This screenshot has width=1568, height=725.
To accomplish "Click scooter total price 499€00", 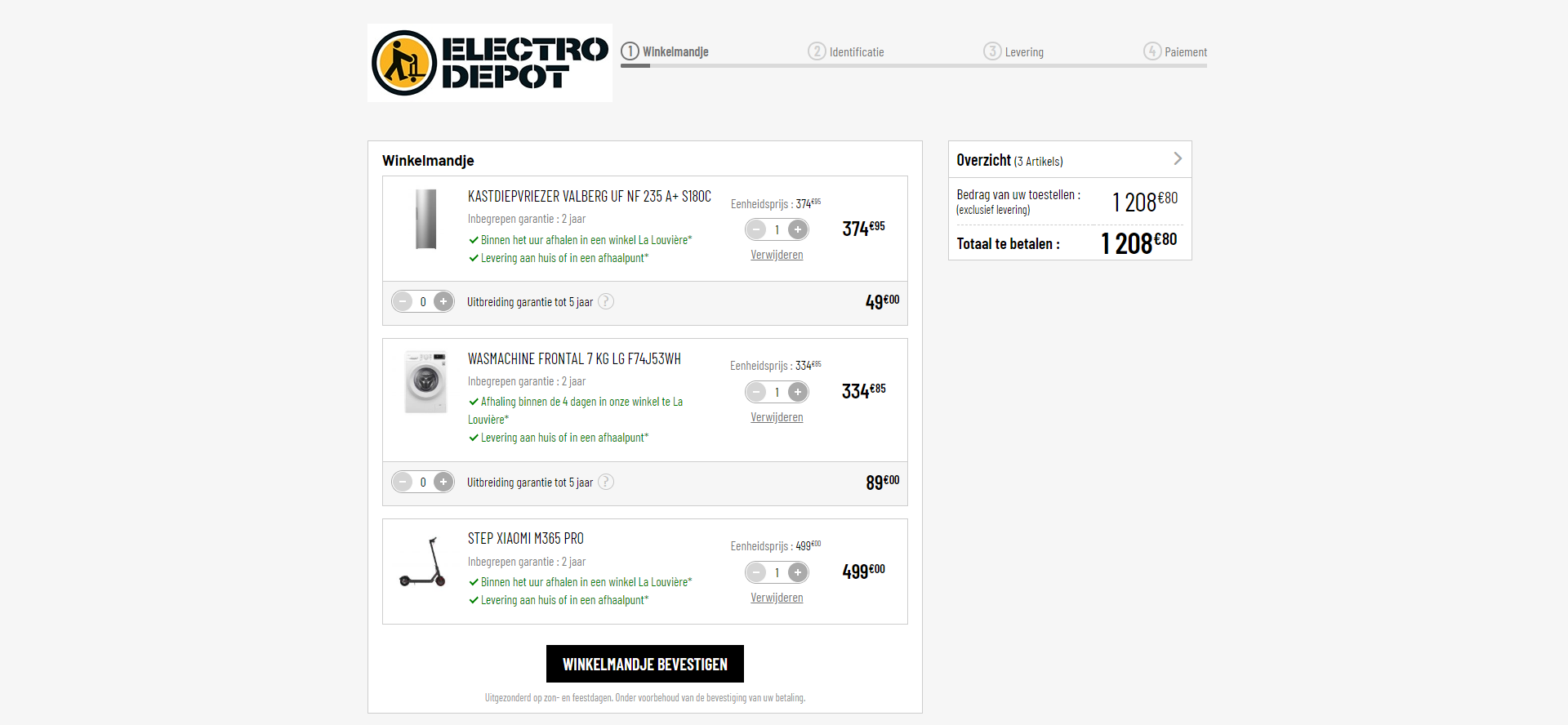I will pyautogui.click(x=864, y=571).
